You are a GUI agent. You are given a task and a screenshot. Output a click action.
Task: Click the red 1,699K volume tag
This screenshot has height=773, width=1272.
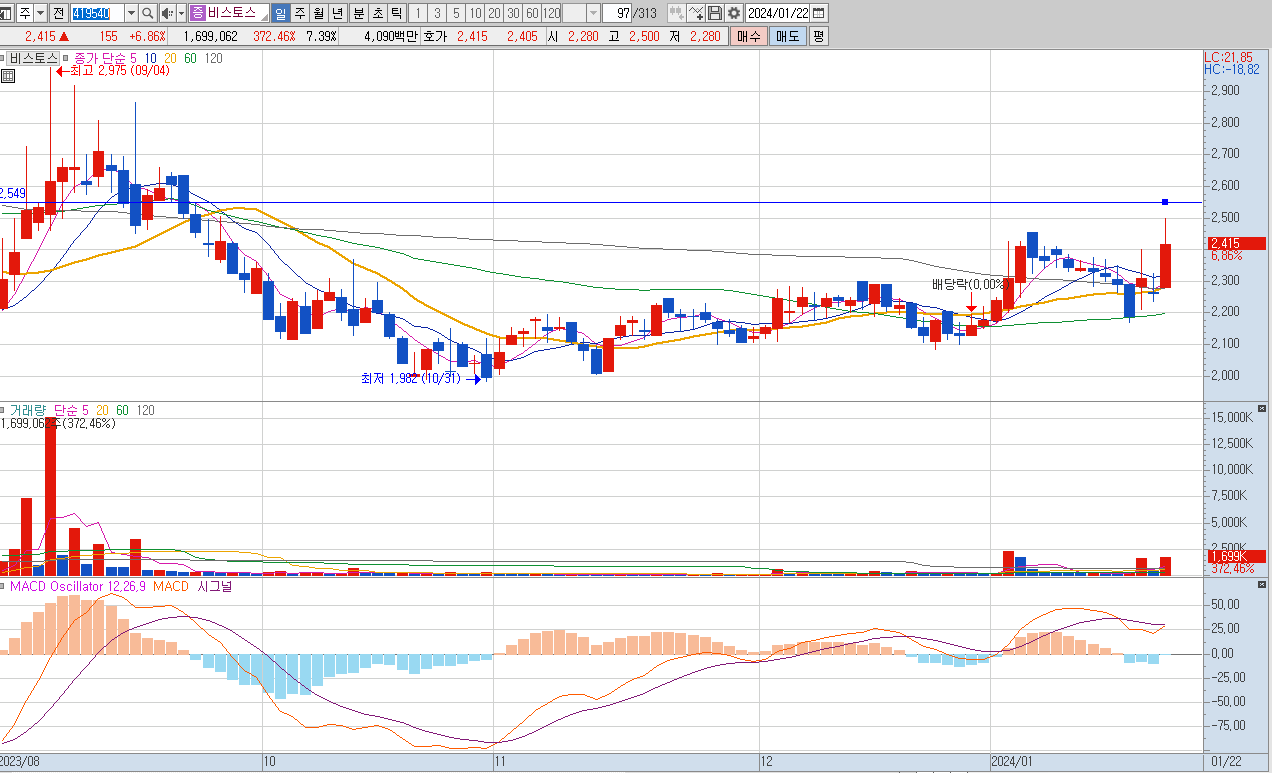[x=1236, y=556]
